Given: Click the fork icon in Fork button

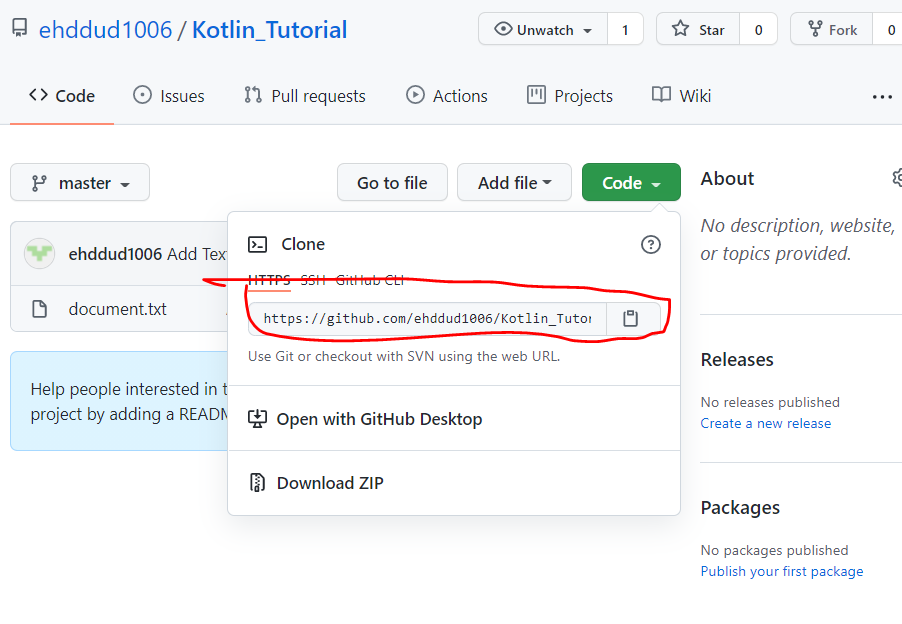Looking at the screenshot, I should 815,29.
